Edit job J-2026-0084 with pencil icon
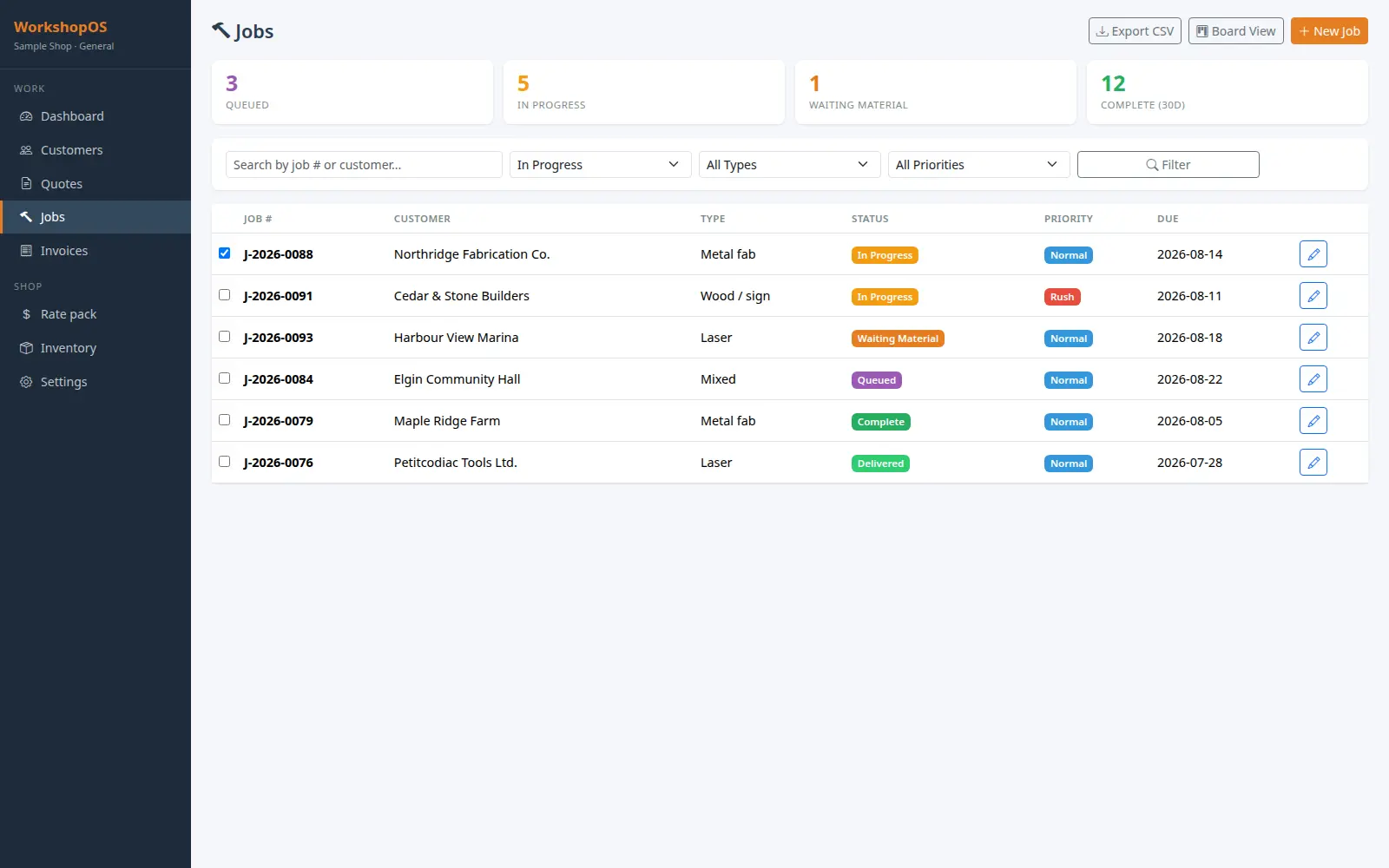The height and width of the screenshot is (868, 1389). point(1313,379)
